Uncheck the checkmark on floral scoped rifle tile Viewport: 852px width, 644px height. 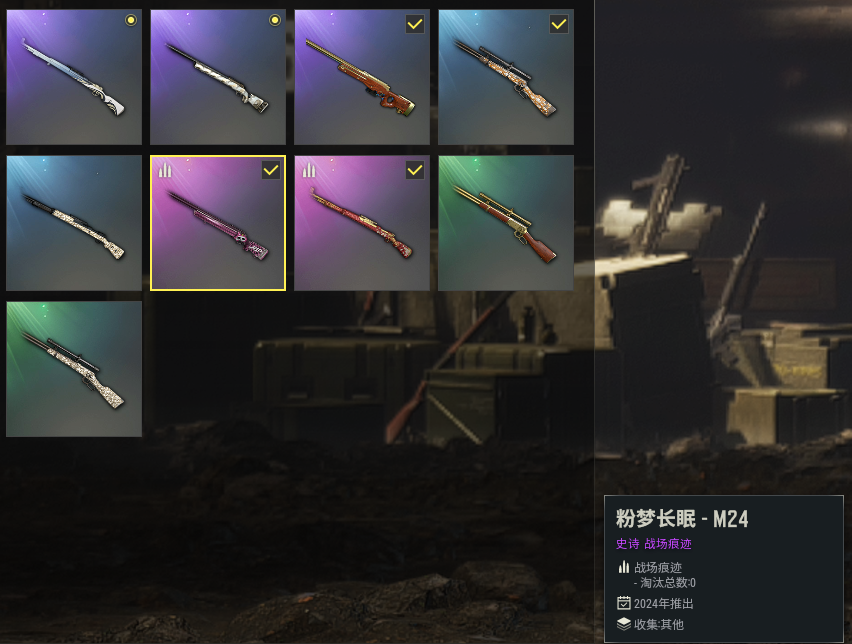[559, 24]
